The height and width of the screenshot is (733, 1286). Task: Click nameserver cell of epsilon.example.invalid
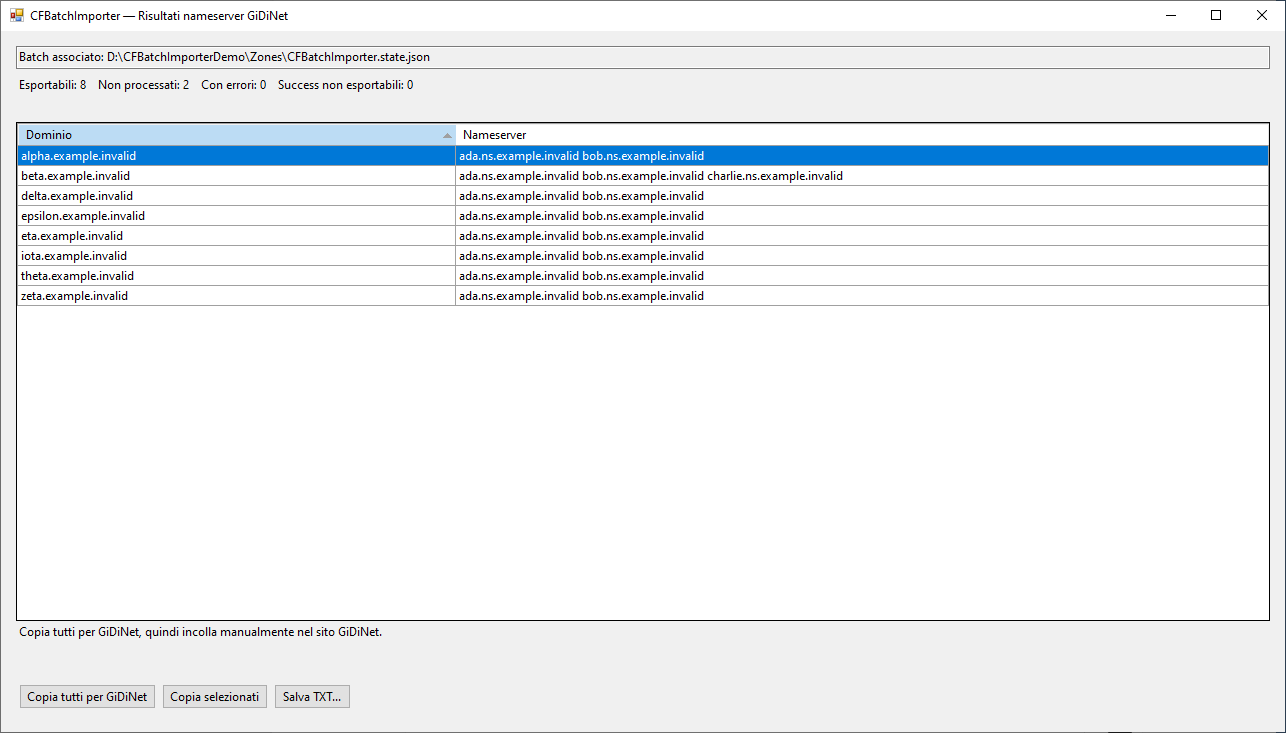(x=862, y=216)
